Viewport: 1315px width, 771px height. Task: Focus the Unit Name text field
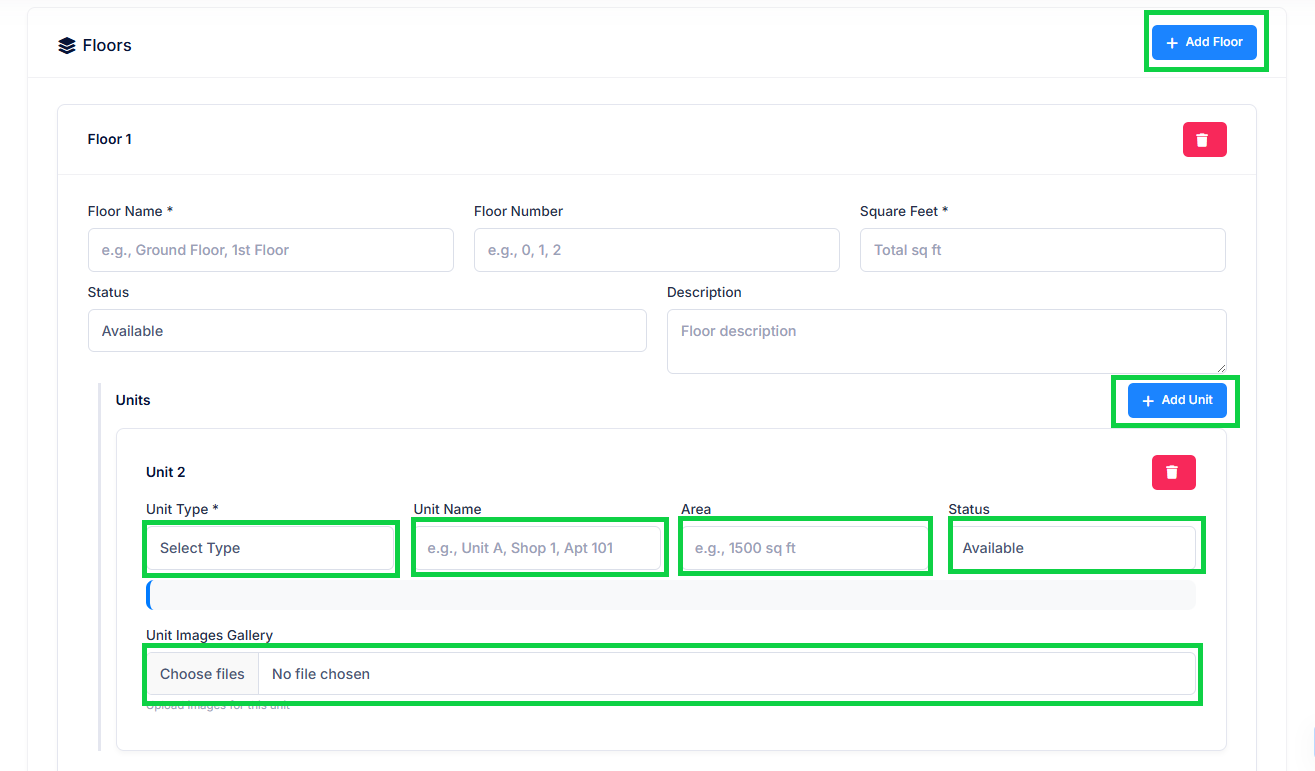[x=538, y=548]
